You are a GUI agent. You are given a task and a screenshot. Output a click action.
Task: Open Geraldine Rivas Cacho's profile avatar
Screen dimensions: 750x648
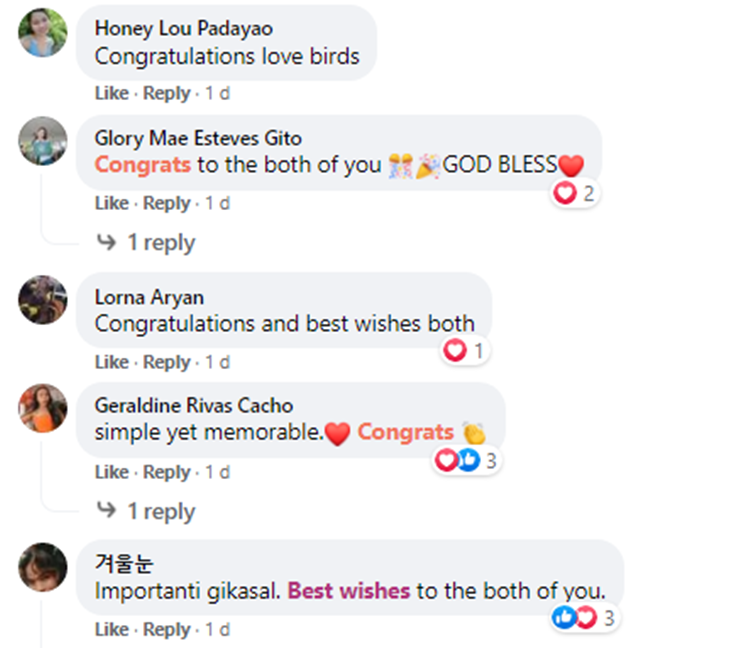pos(43,408)
